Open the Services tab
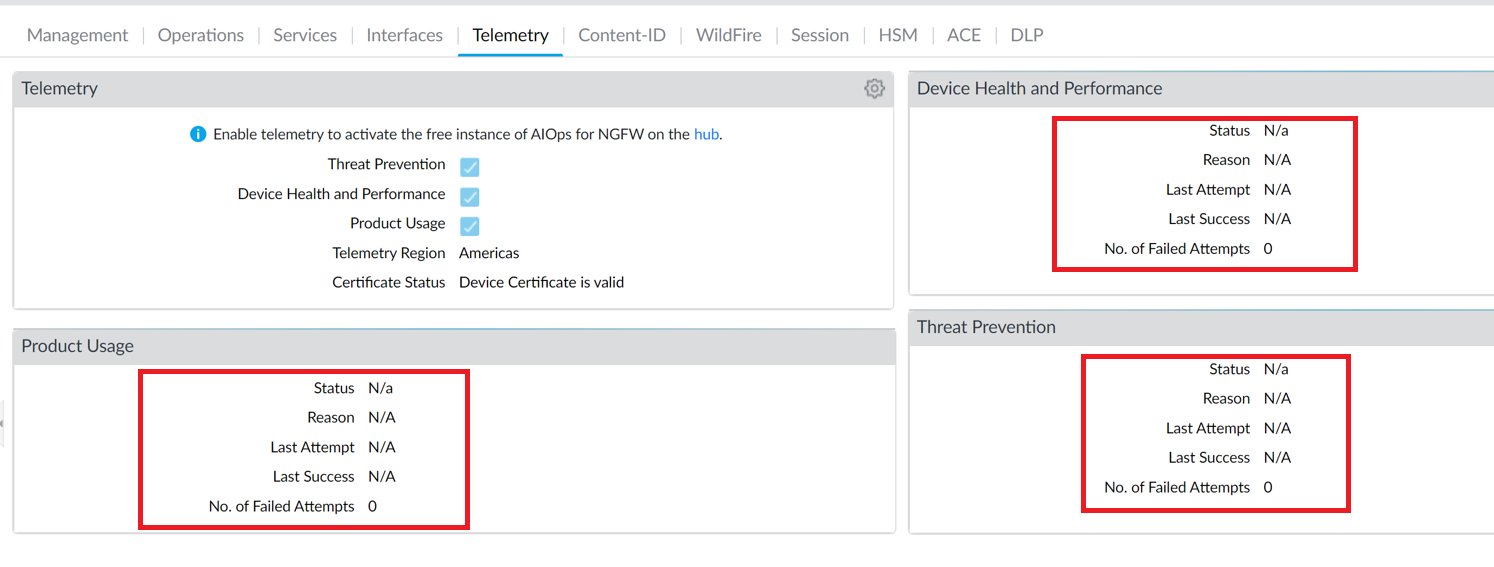The image size is (1494, 567). [305, 35]
